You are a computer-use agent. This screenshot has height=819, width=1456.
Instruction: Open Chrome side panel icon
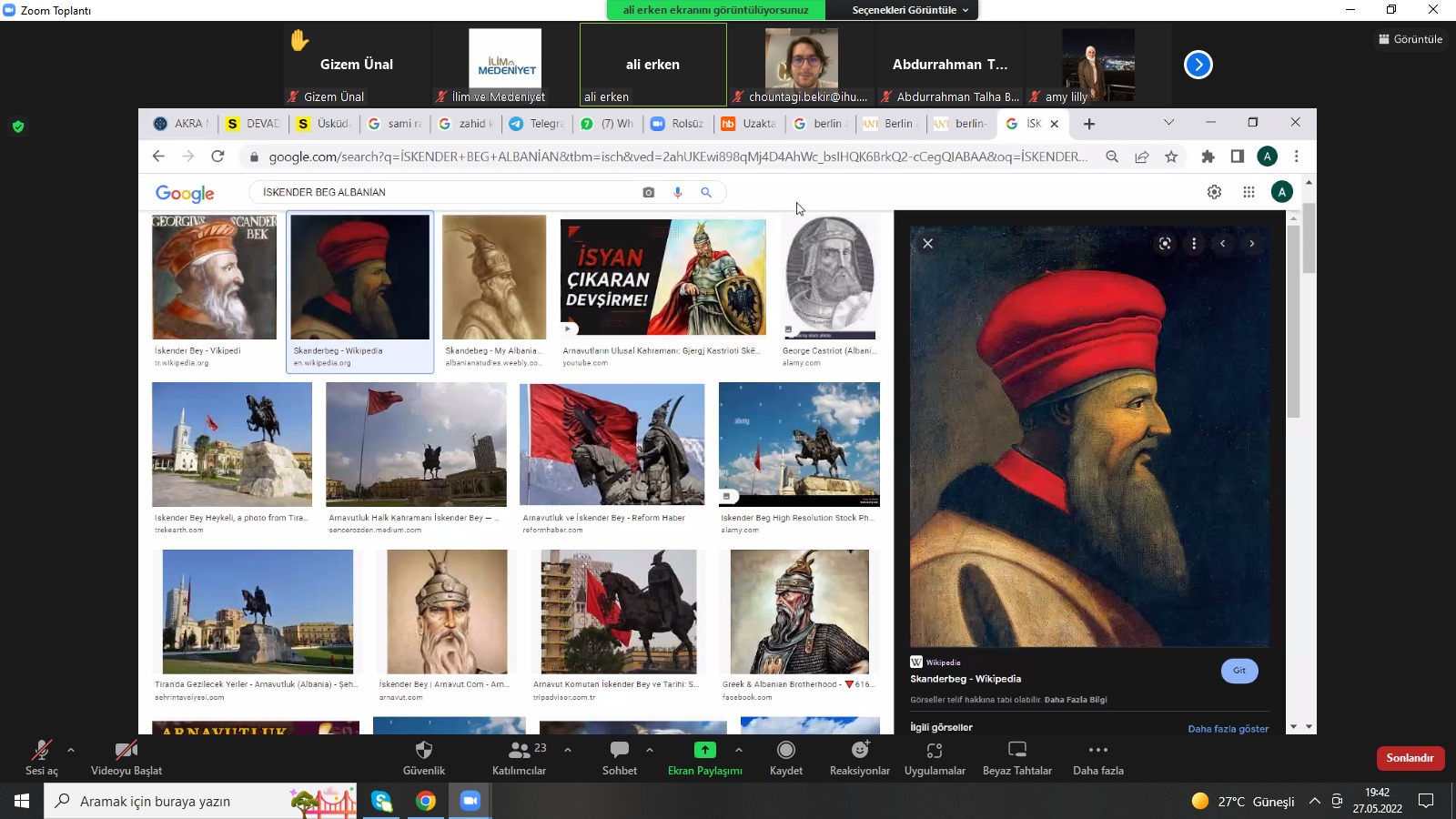[1237, 157]
